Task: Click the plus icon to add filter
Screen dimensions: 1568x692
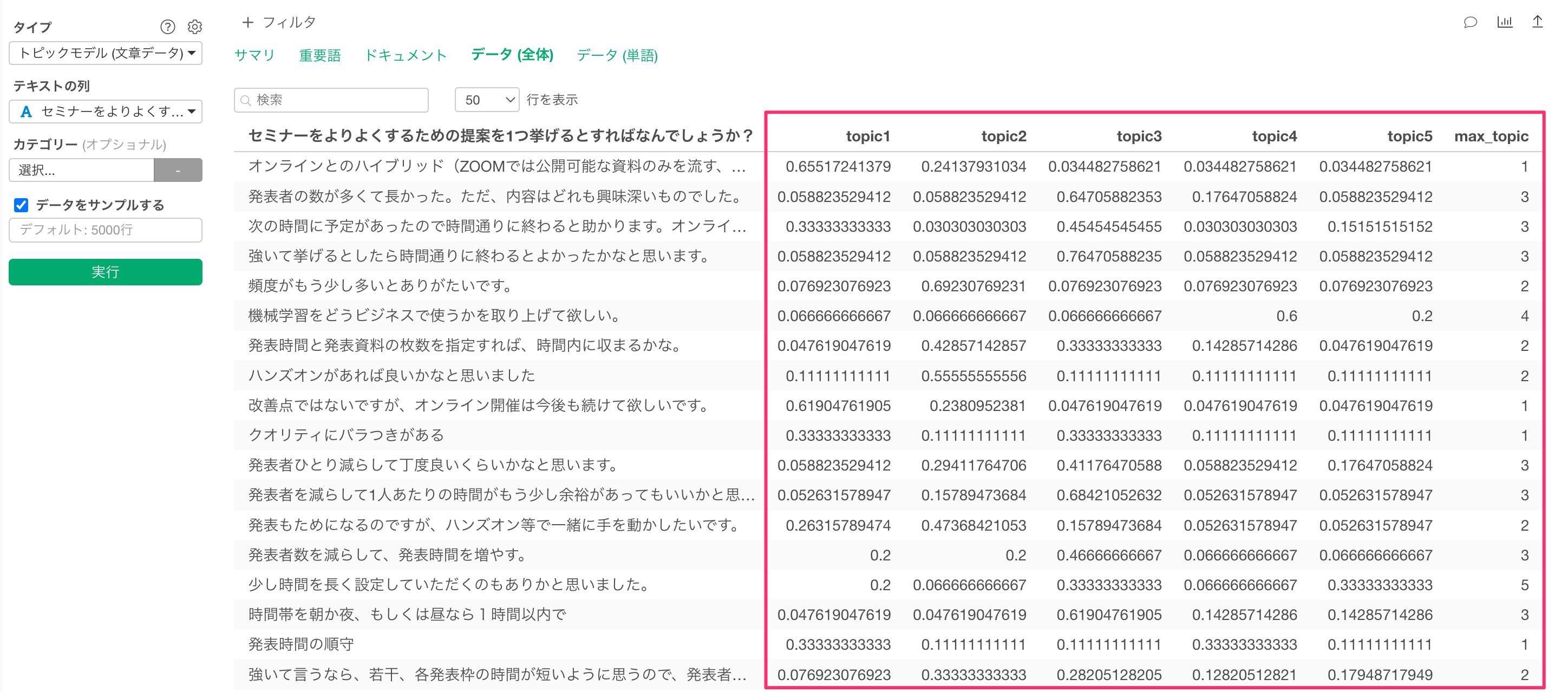Action: tap(247, 23)
